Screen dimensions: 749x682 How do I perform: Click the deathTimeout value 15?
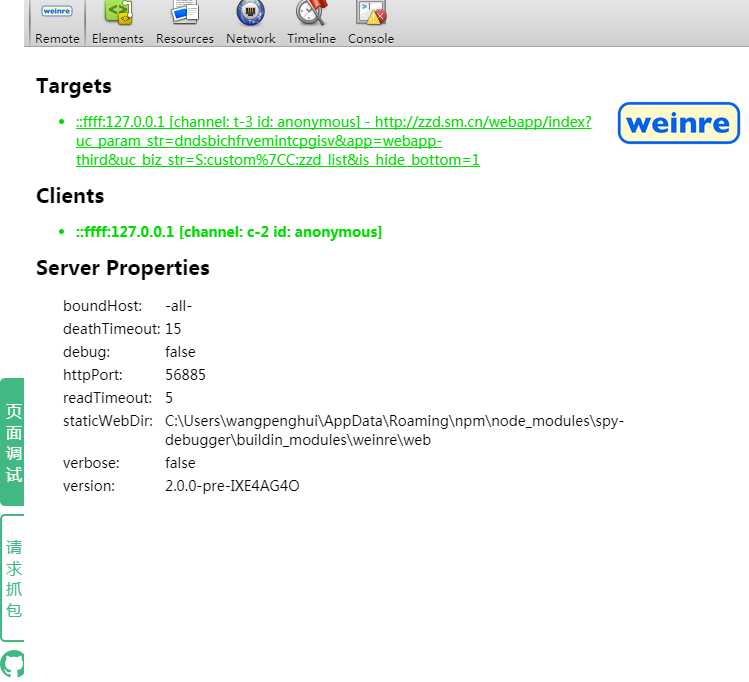click(173, 329)
